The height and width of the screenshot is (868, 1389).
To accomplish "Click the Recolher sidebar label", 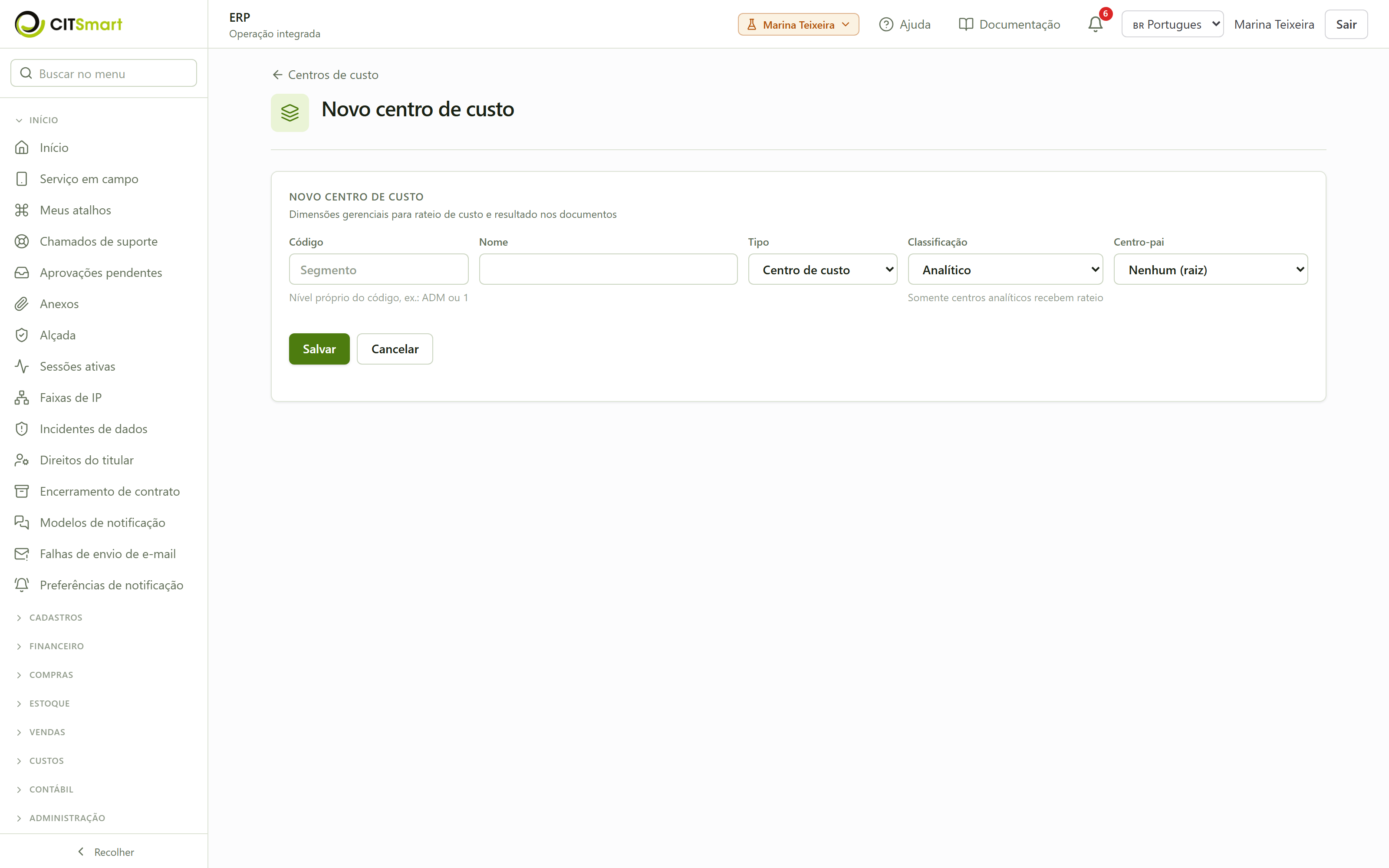I will 114,852.
